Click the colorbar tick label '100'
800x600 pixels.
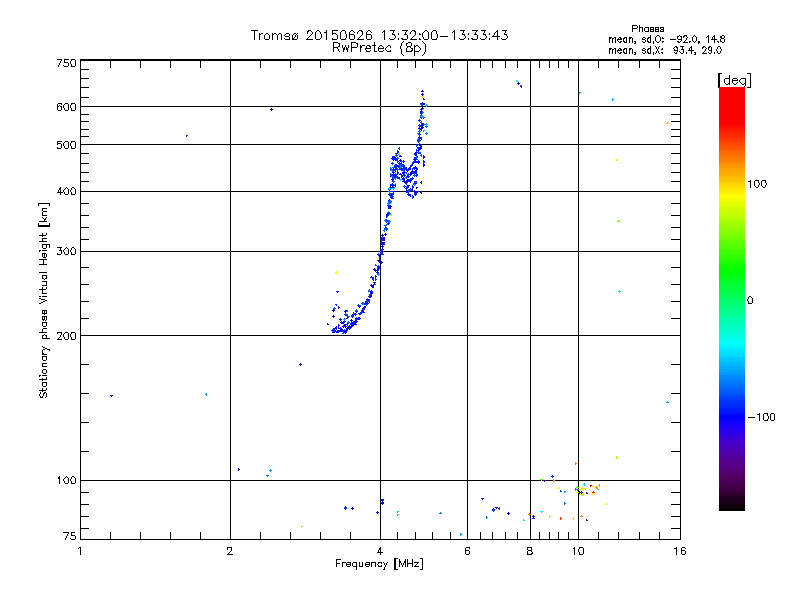pyautogui.click(x=757, y=184)
